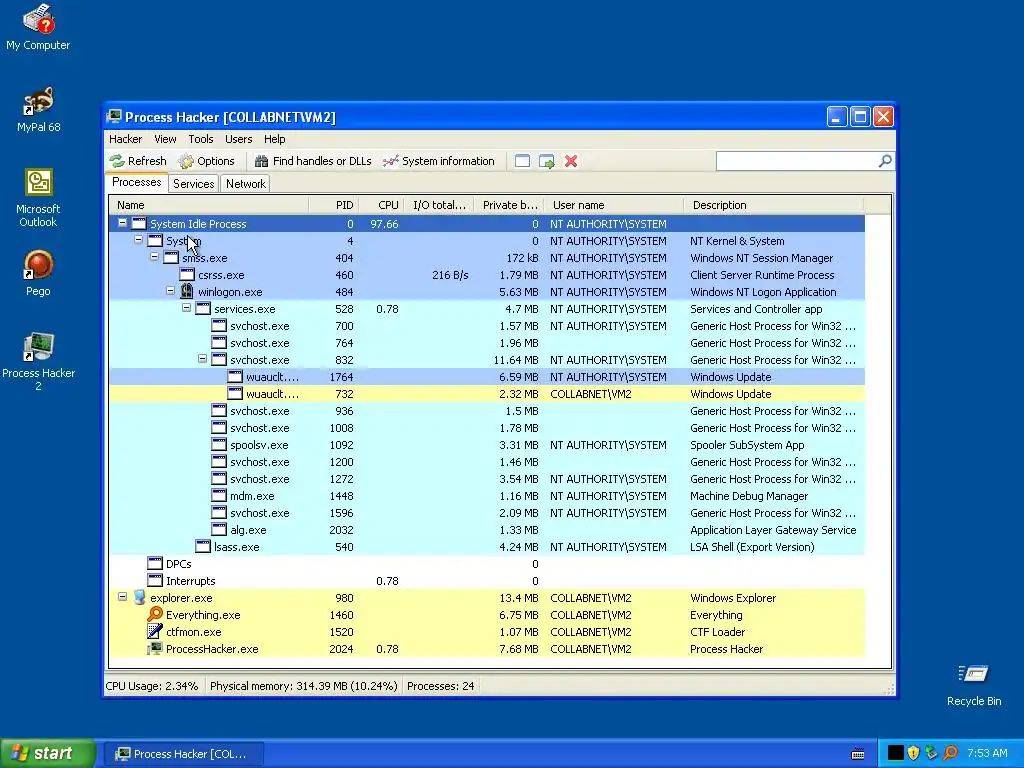This screenshot has height=768, width=1024.
Task: Select the alg.exe process row
Action: point(487,530)
